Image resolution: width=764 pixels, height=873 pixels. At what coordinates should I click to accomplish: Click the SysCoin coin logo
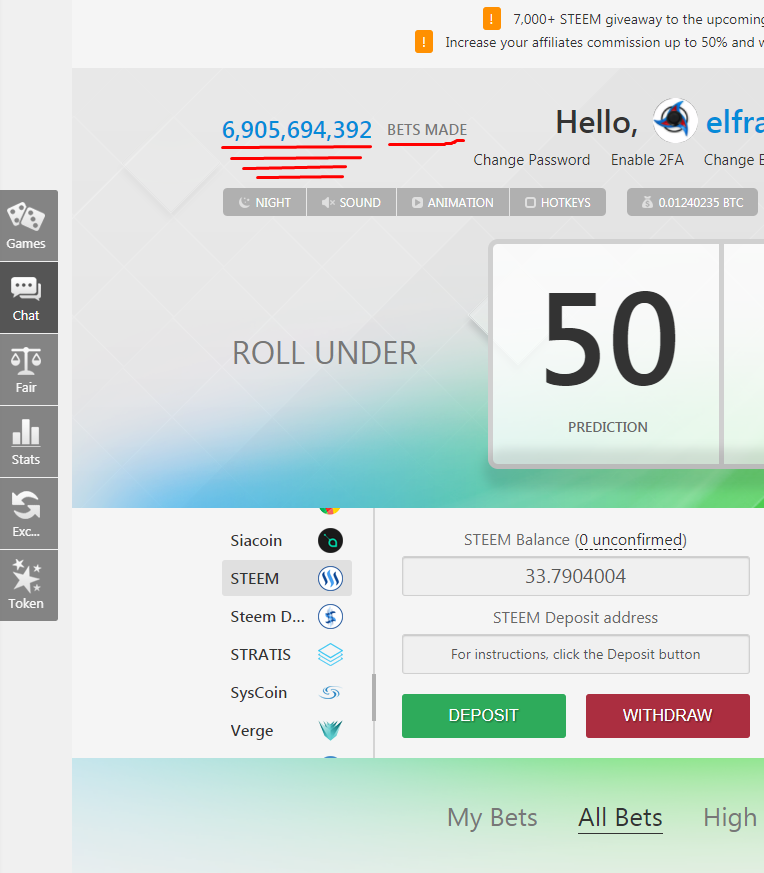tap(330, 693)
